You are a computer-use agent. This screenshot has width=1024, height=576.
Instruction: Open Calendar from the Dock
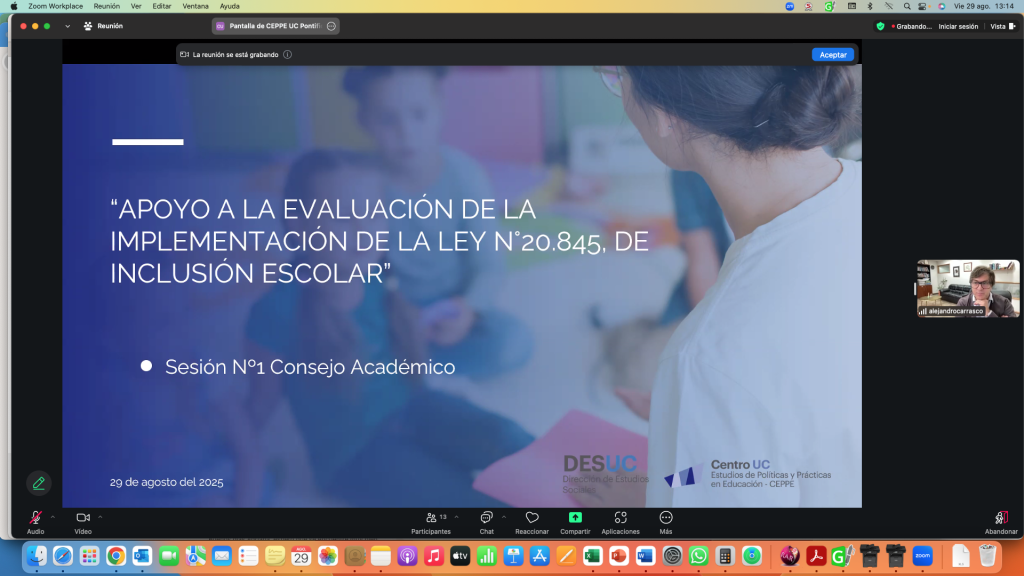point(301,556)
